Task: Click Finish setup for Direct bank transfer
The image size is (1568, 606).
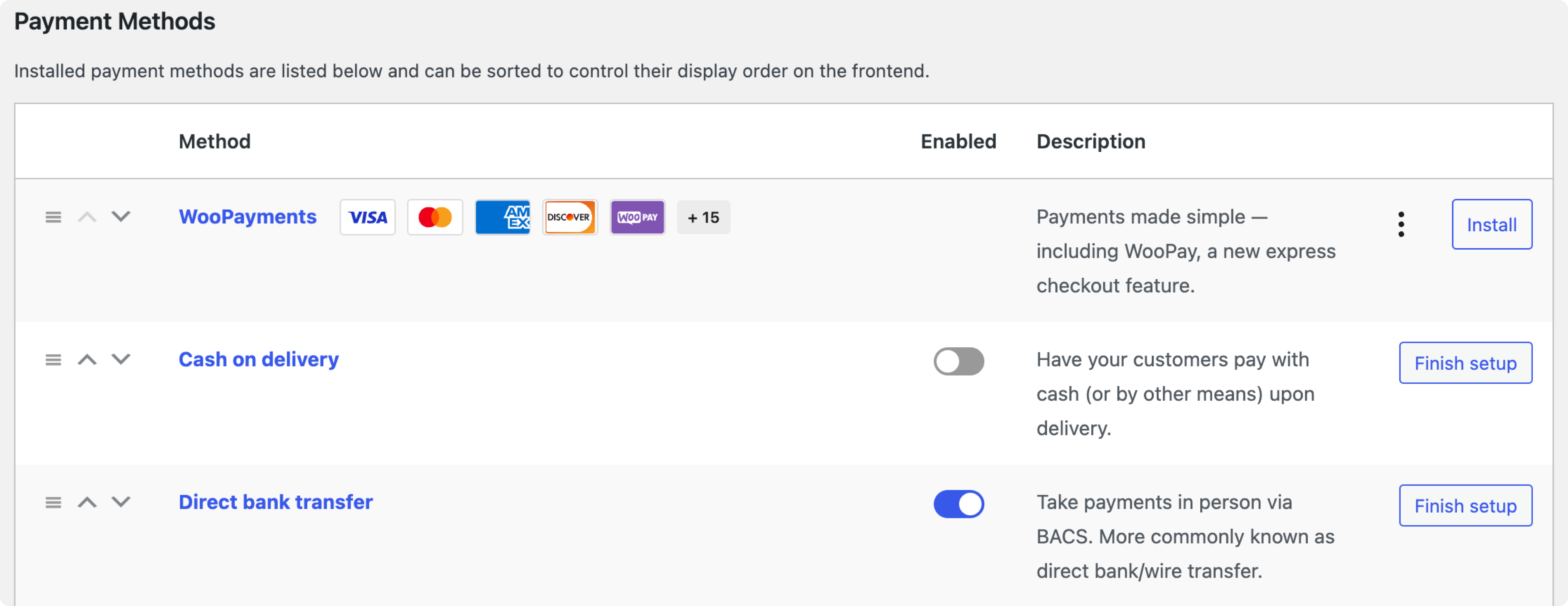Action: coord(1466,505)
